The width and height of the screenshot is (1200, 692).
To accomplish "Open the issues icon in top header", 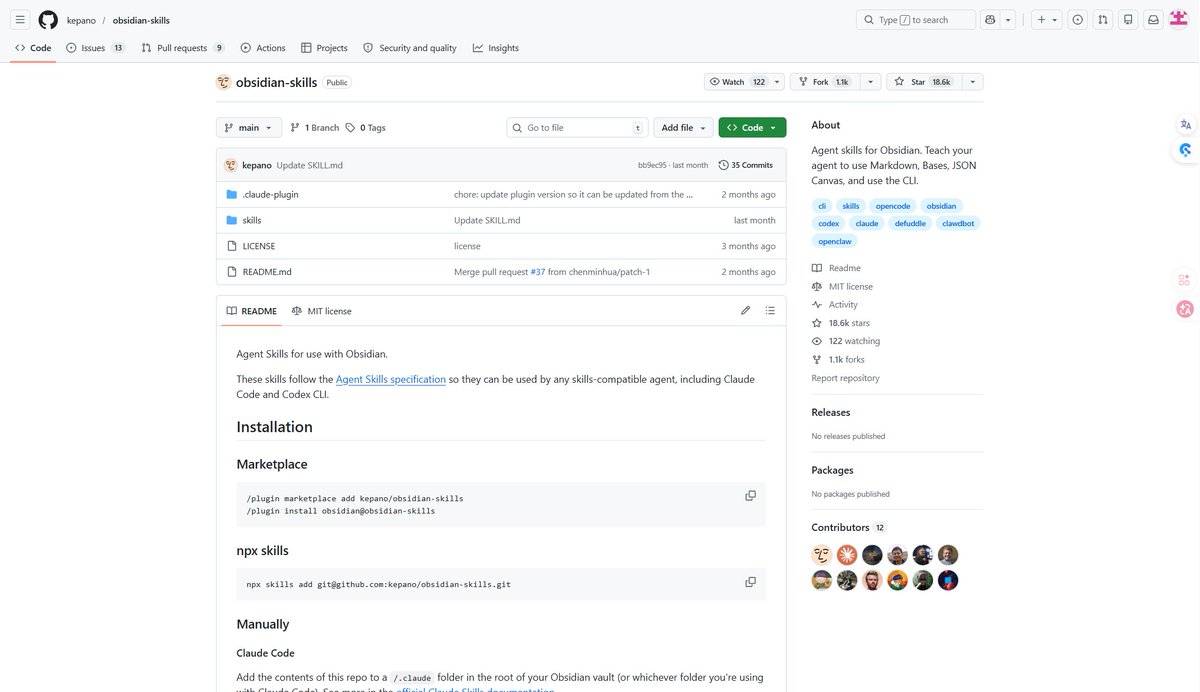I will (x=1077, y=20).
